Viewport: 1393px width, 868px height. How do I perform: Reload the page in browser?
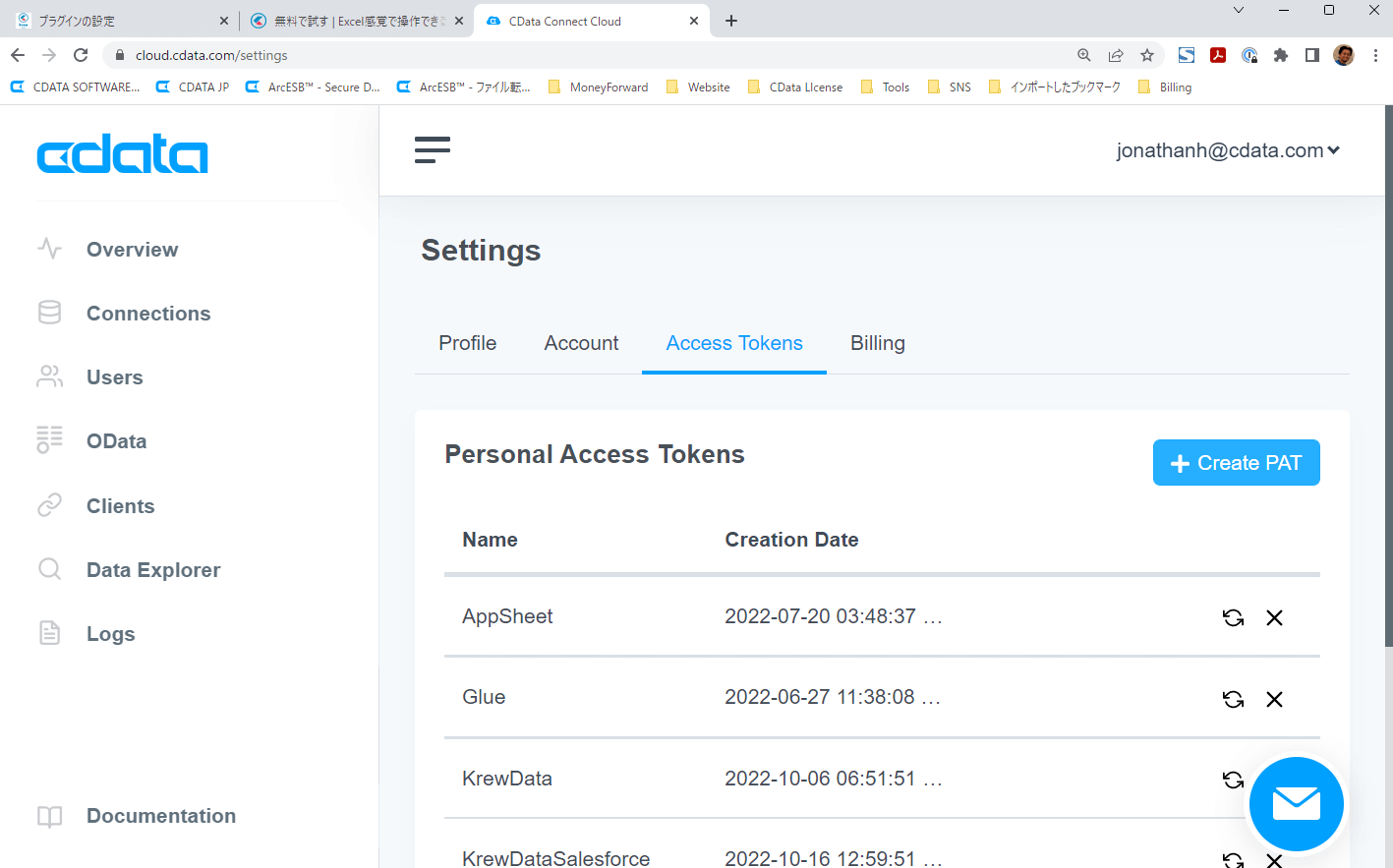(x=81, y=55)
